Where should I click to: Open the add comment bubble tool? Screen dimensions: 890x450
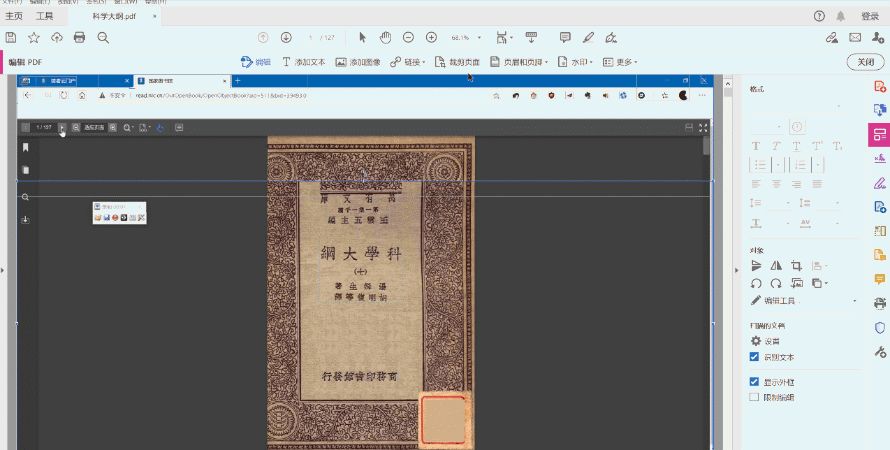pyautogui.click(x=565, y=37)
